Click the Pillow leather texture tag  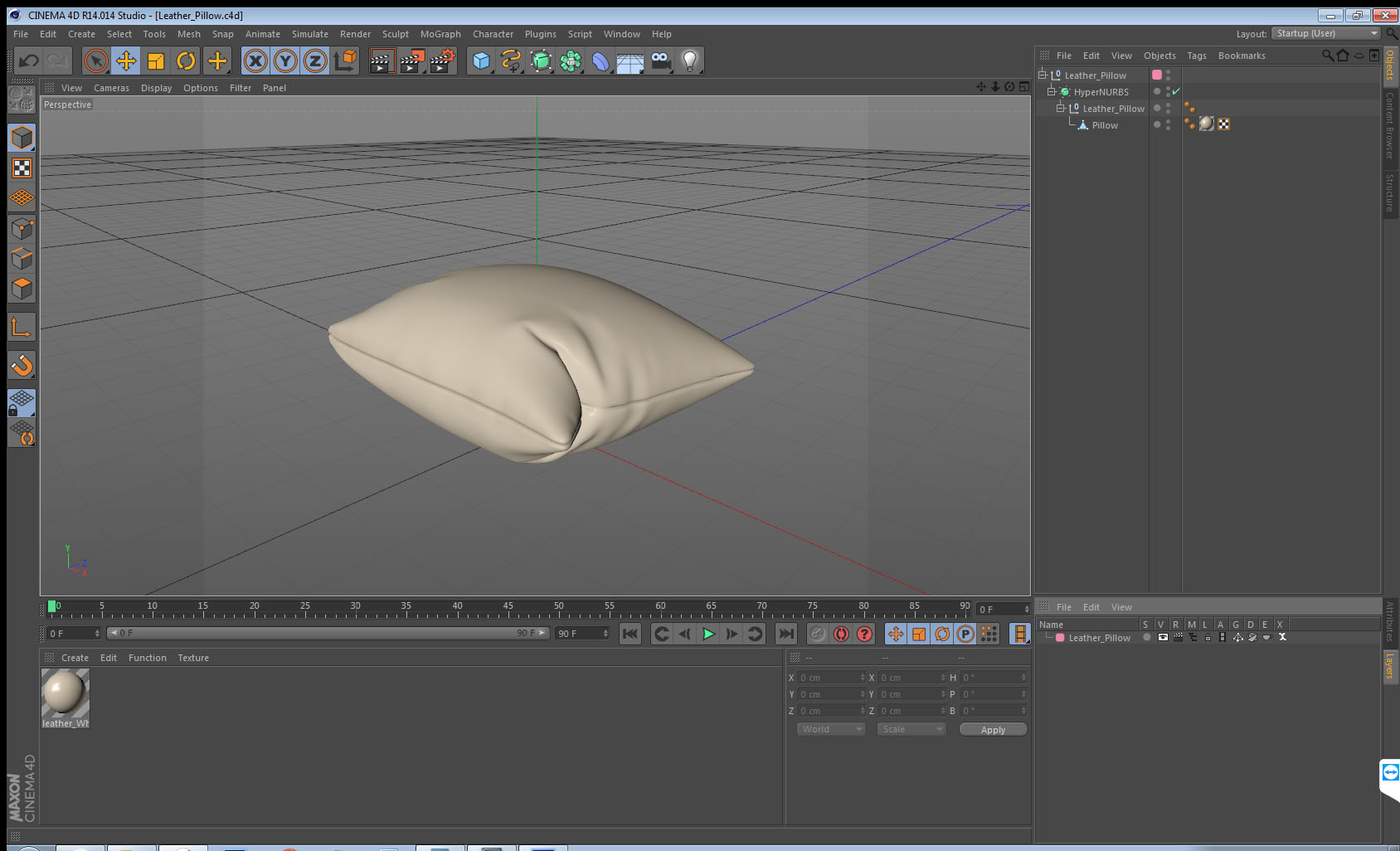point(1207,124)
